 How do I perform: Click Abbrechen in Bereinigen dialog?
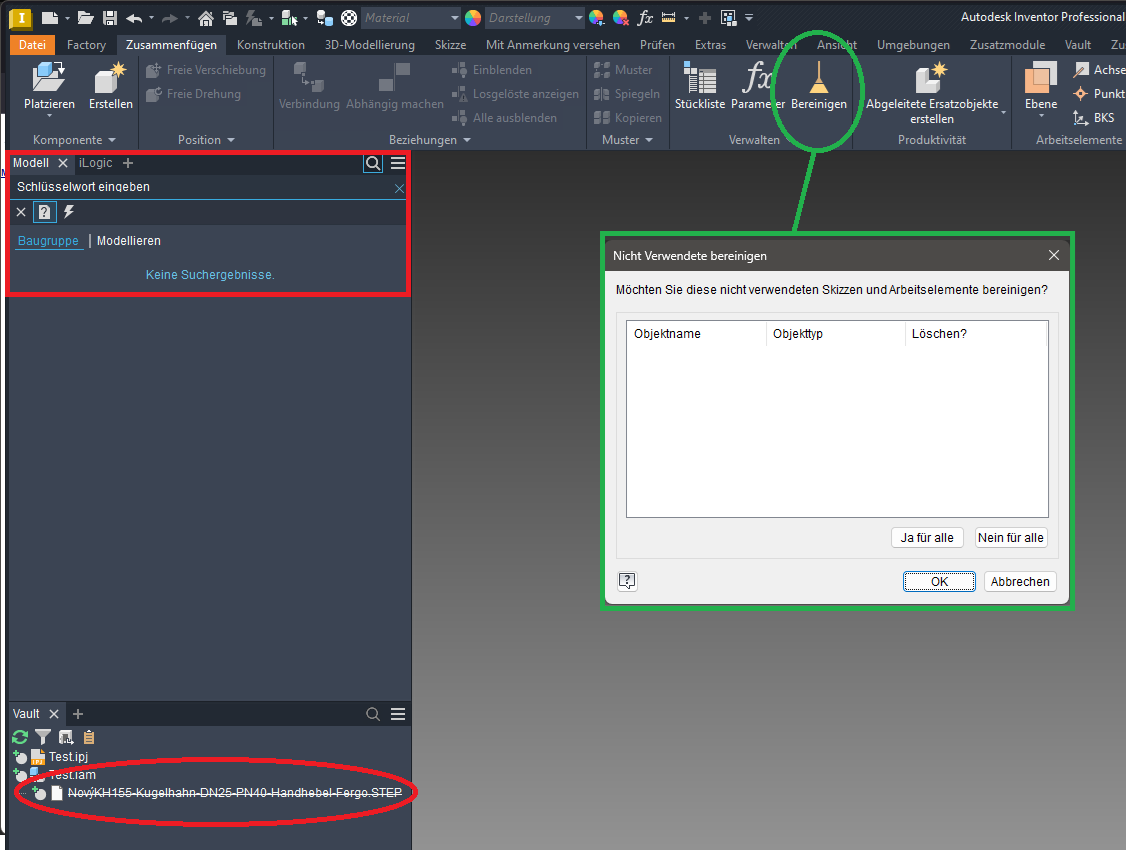1020,582
